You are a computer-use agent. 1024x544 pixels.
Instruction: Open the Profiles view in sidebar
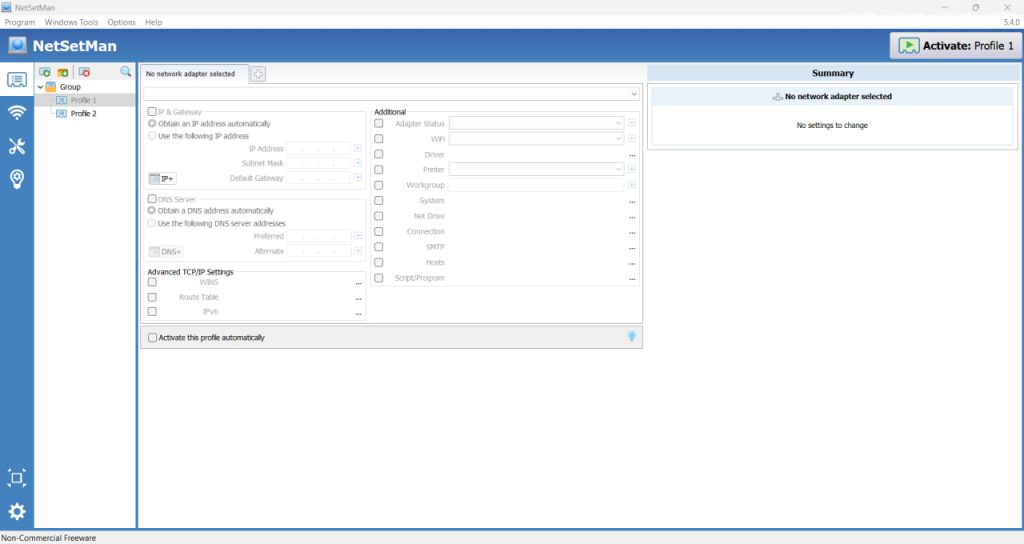pyautogui.click(x=17, y=80)
